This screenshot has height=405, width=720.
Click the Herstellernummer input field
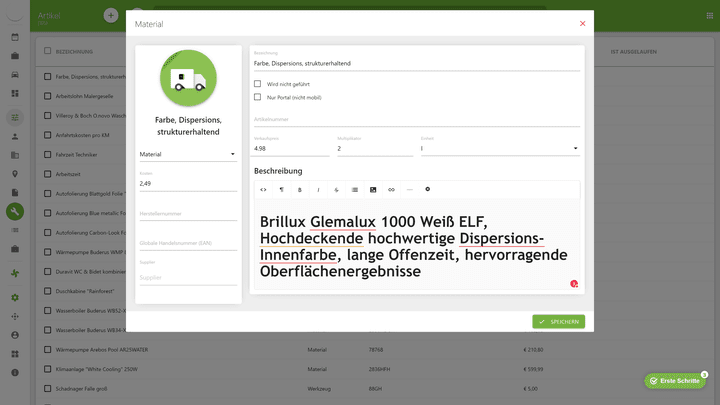click(188, 214)
